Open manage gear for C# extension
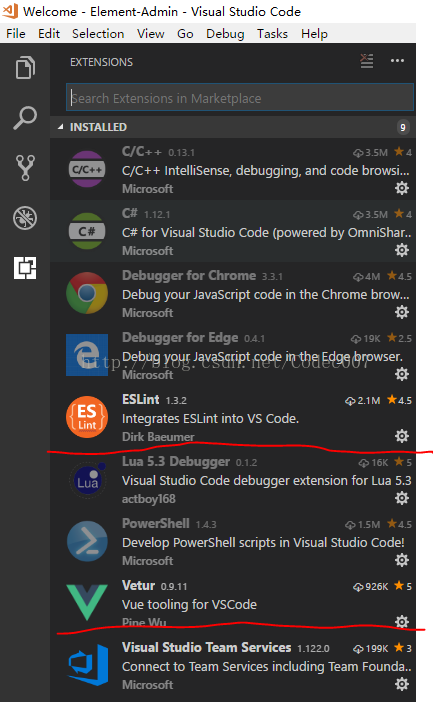The width and height of the screenshot is (433, 702). [402, 250]
